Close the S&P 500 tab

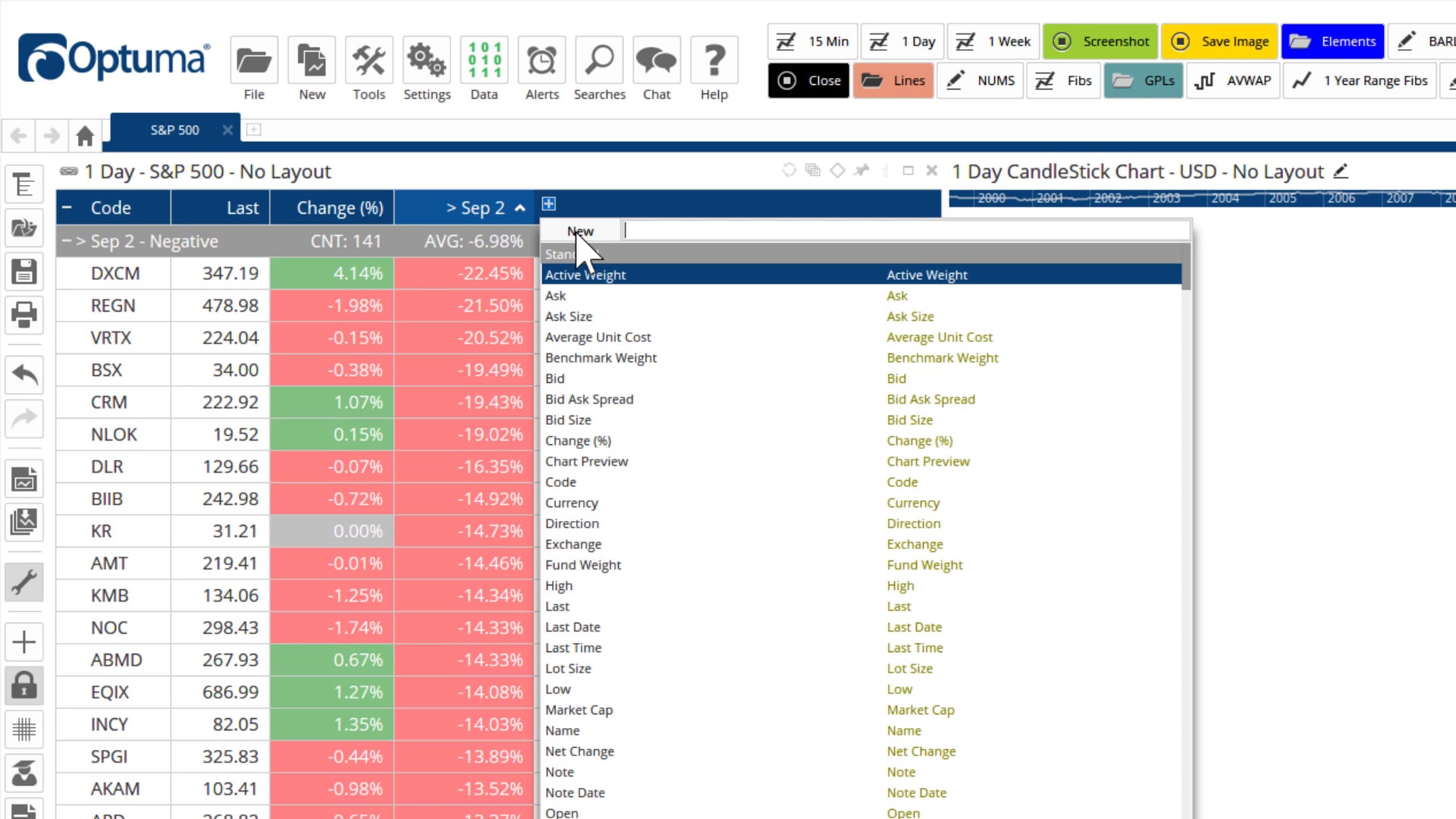(227, 130)
